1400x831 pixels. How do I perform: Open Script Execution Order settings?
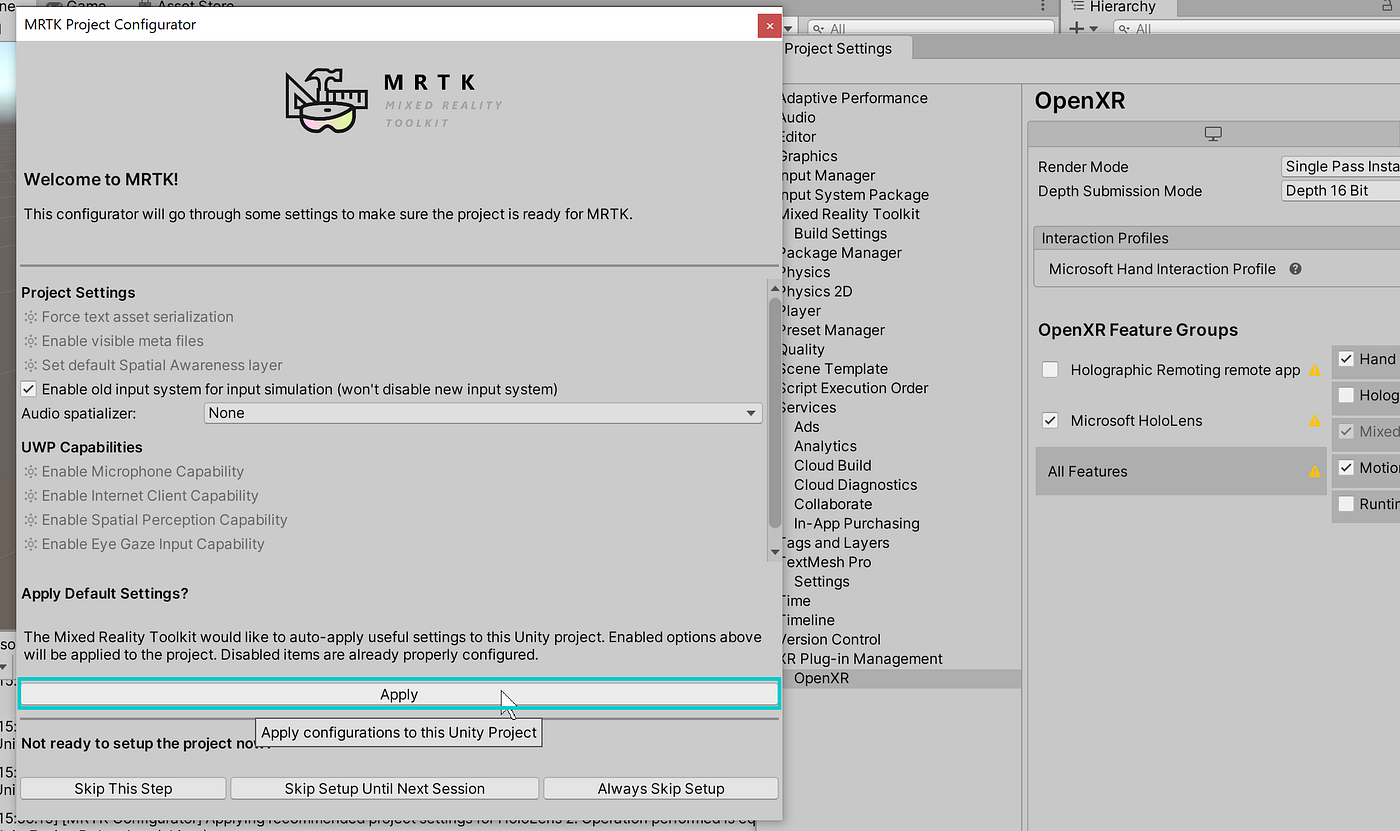tap(855, 388)
